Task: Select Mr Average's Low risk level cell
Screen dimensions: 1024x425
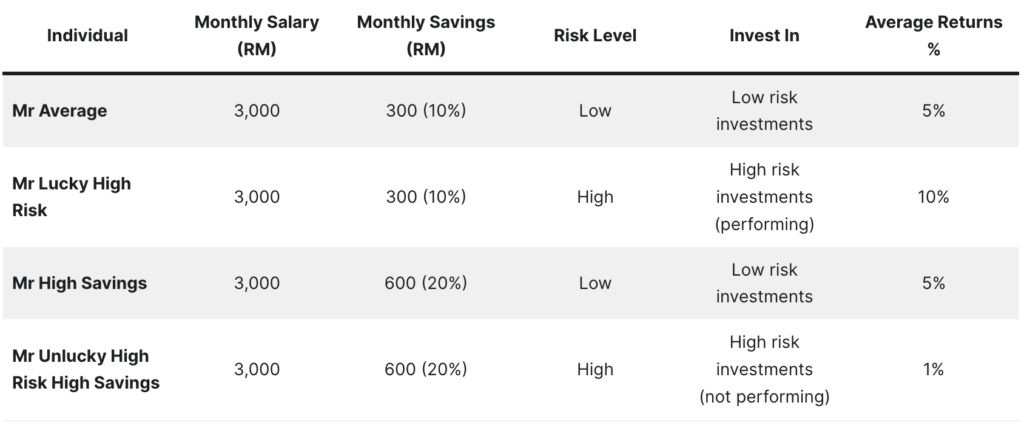Action: (x=595, y=110)
